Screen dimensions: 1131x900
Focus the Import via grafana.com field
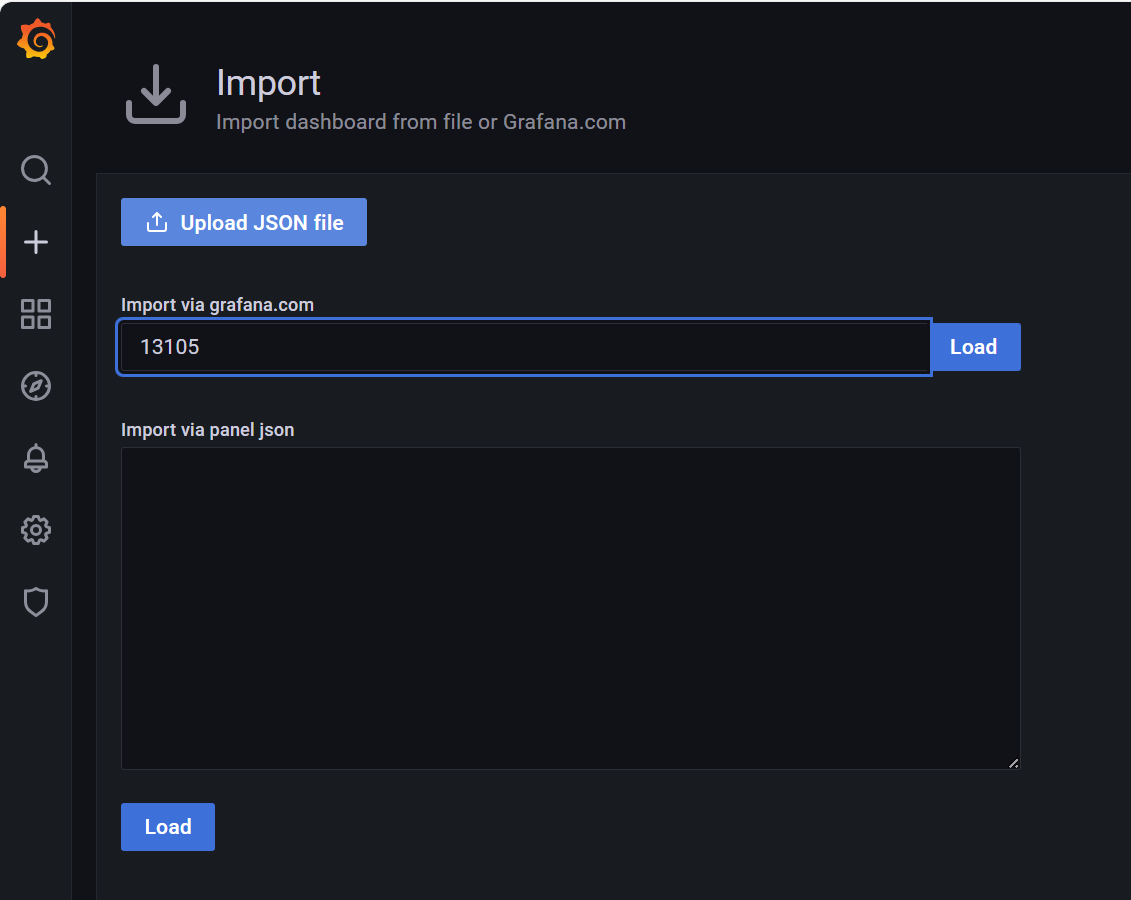524,347
